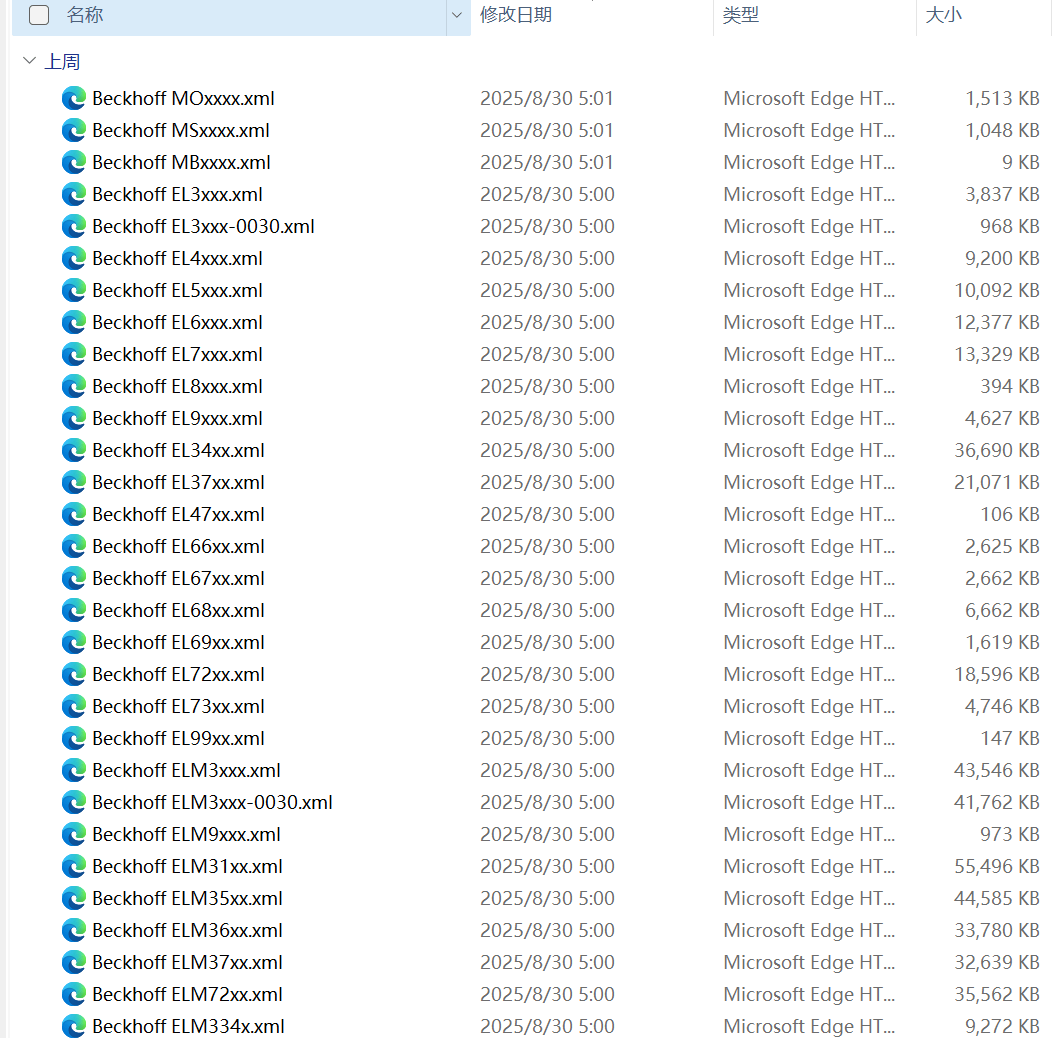
Task: Click Edge icon of Beckhoff EL34xx.xml
Action: point(74,450)
